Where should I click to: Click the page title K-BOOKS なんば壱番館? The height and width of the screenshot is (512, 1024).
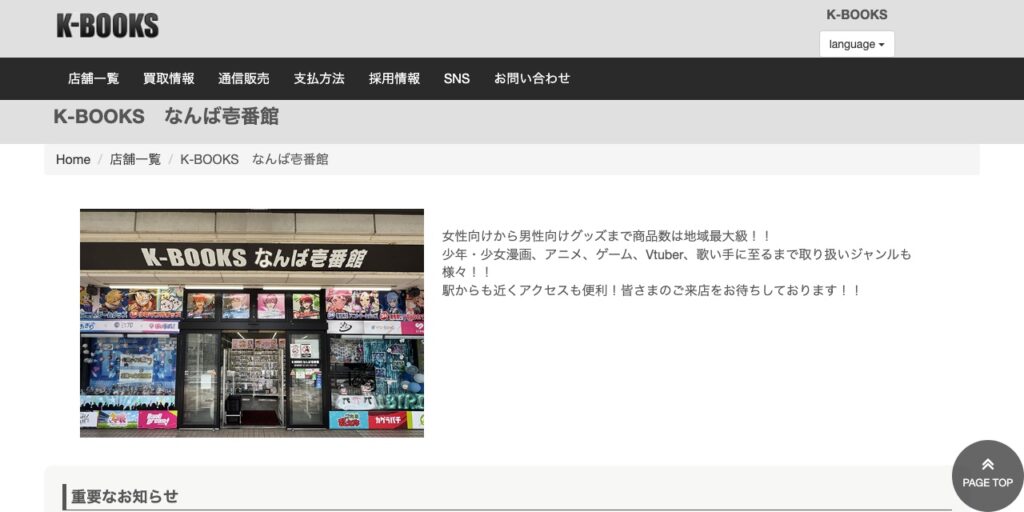click(x=166, y=117)
